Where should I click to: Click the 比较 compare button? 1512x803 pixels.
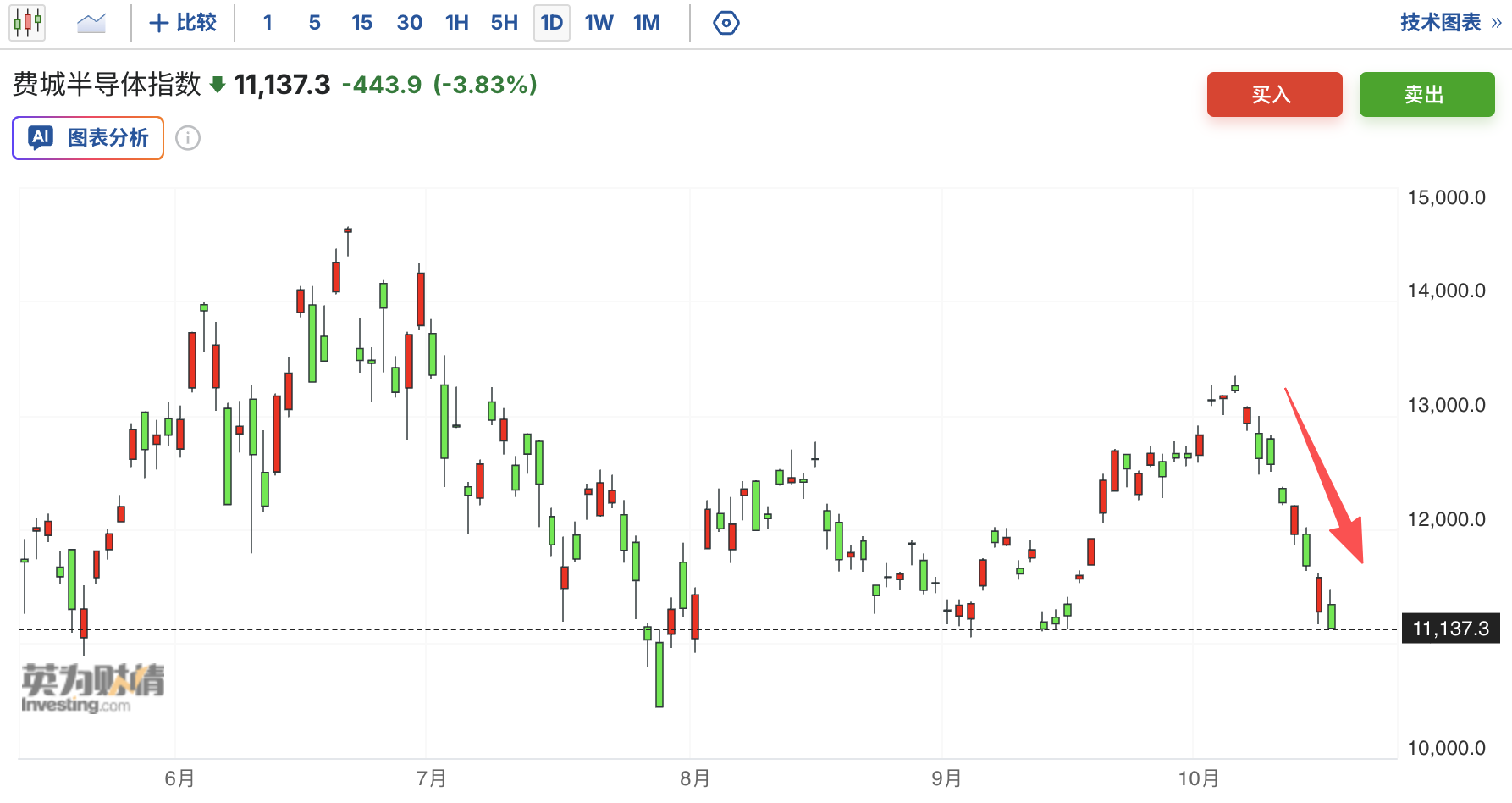(x=183, y=23)
